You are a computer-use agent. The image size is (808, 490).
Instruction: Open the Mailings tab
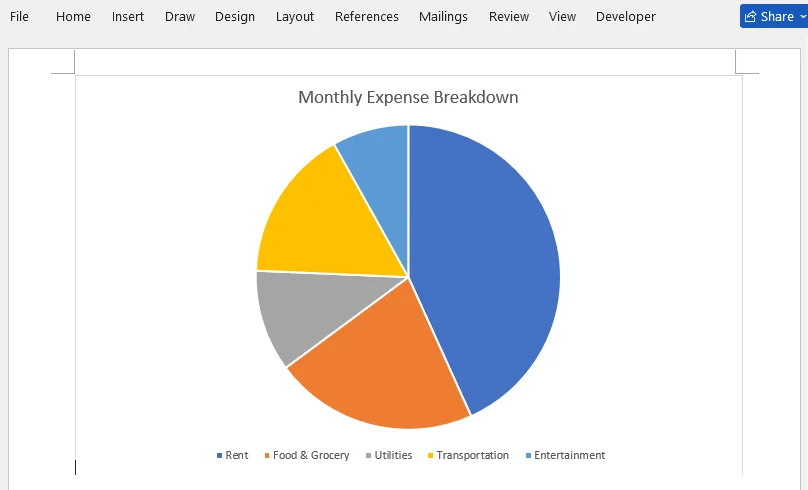pyautogui.click(x=443, y=16)
